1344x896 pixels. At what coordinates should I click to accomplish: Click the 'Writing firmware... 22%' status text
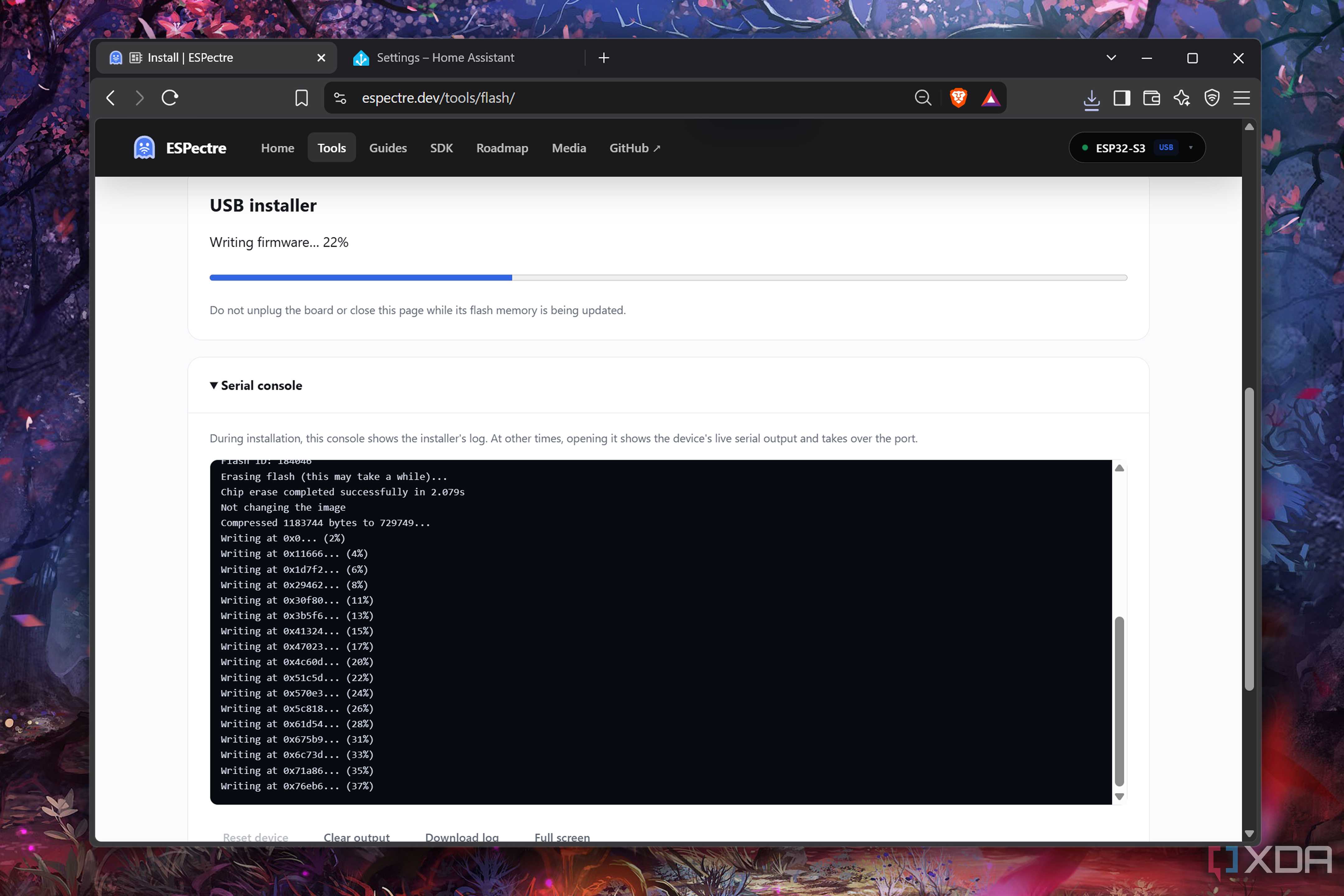tap(279, 242)
